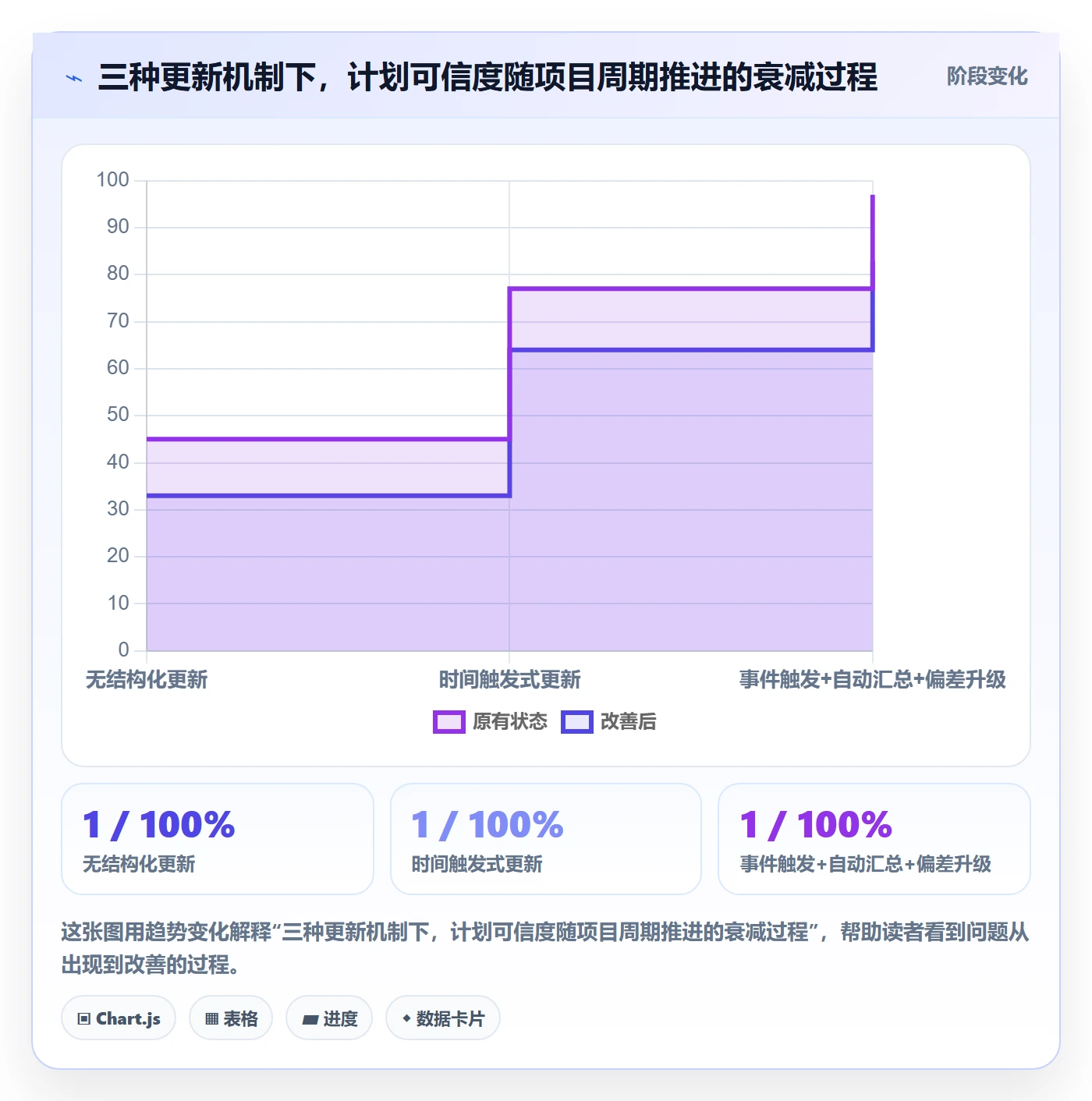Image resolution: width=1092 pixels, height=1101 pixels.
Task: Click the y-axis value 0
Action: pos(123,650)
